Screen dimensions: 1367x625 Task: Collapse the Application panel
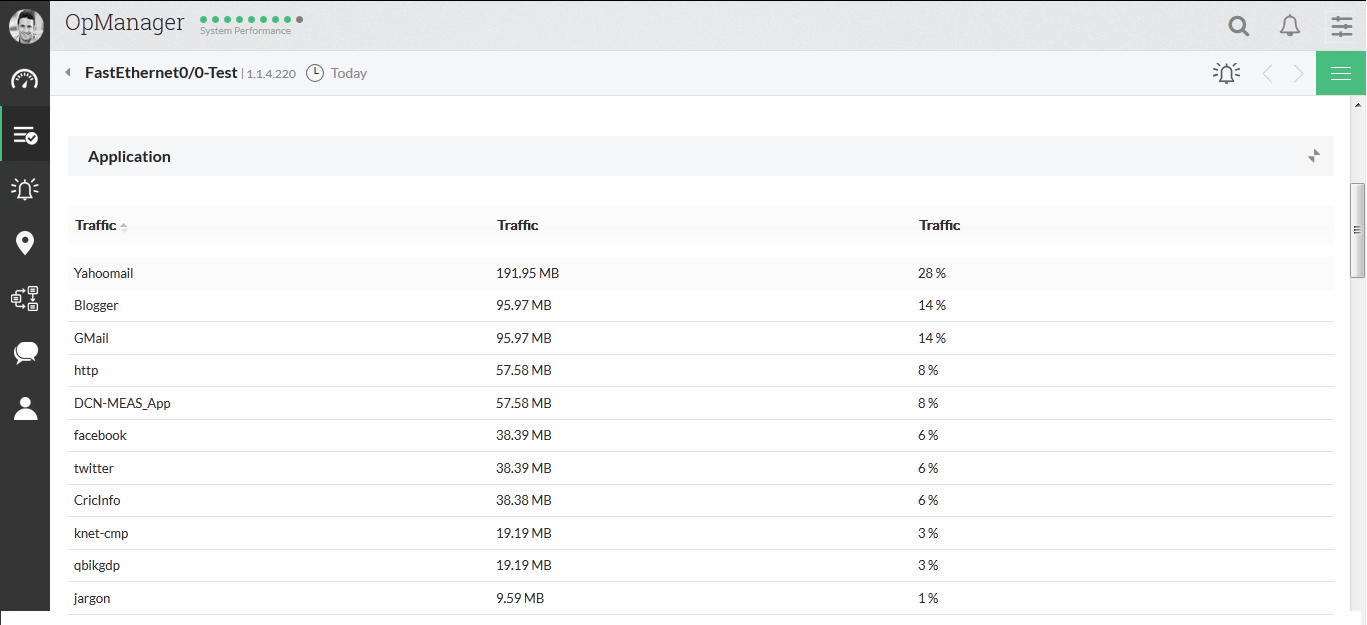point(1314,156)
